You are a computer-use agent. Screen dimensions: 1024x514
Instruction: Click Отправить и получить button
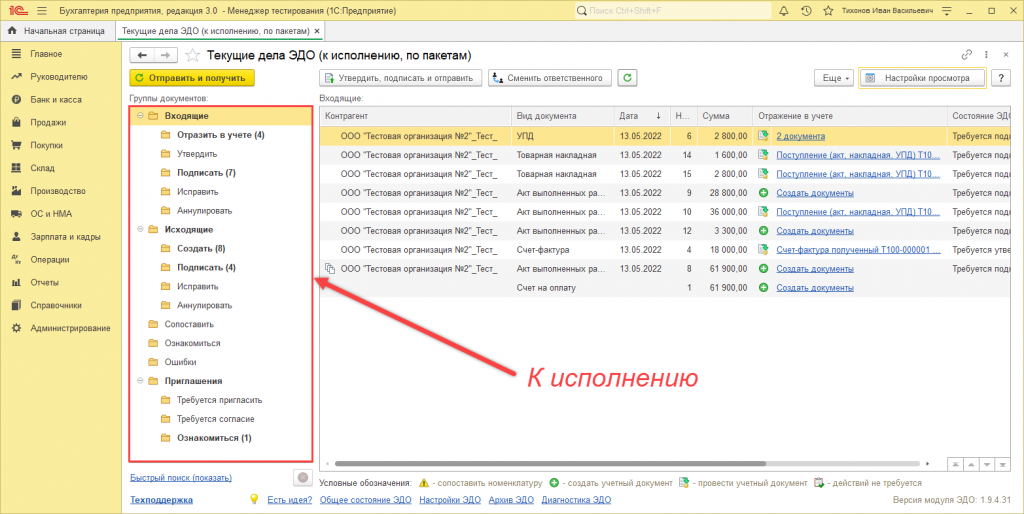pos(192,78)
